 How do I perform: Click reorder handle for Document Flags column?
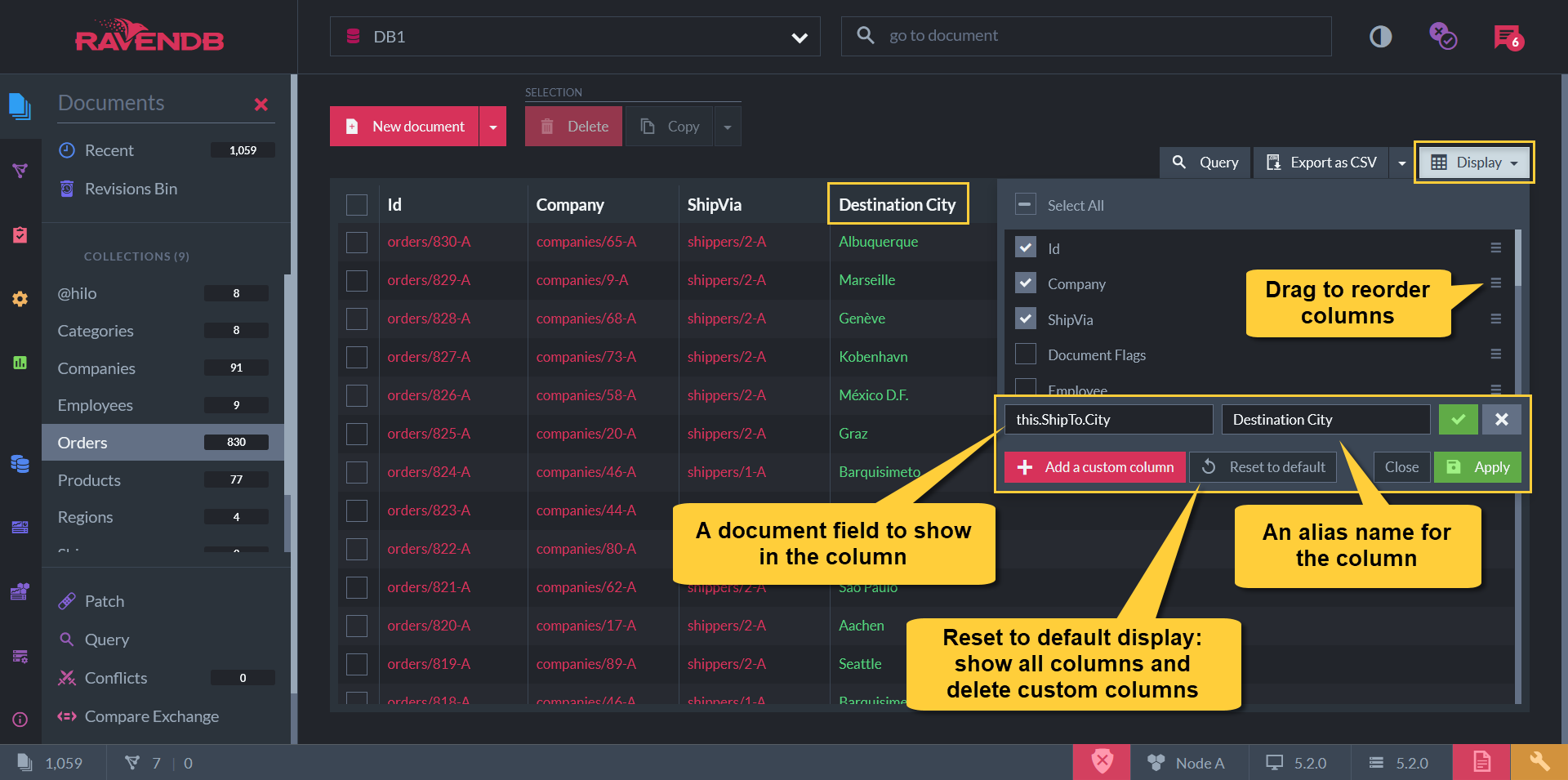pyautogui.click(x=1495, y=354)
